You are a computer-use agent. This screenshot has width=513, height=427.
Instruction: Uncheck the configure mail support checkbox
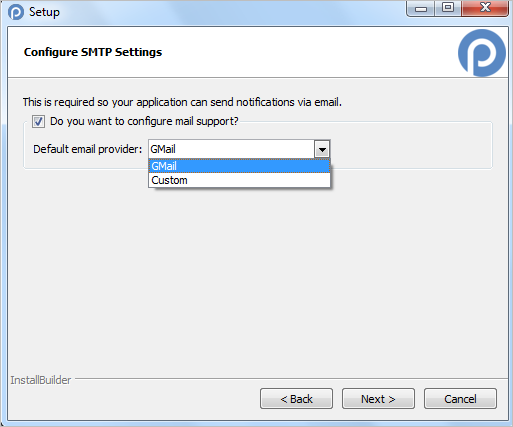pyautogui.click(x=38, y=122)
